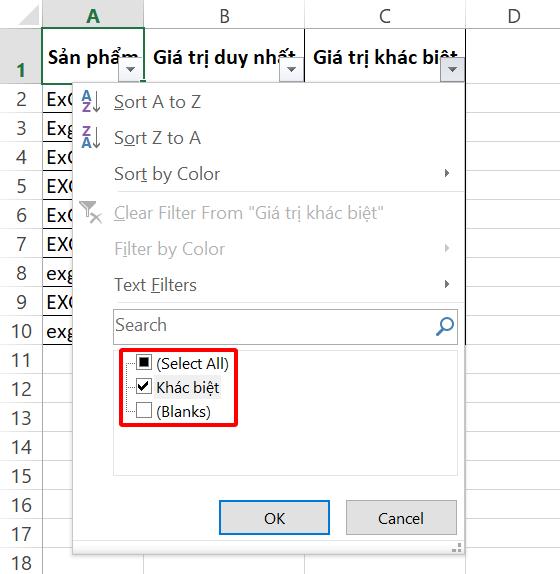Click the magnifier icon in Search box
Screen dimensions: 560x574
445,326
